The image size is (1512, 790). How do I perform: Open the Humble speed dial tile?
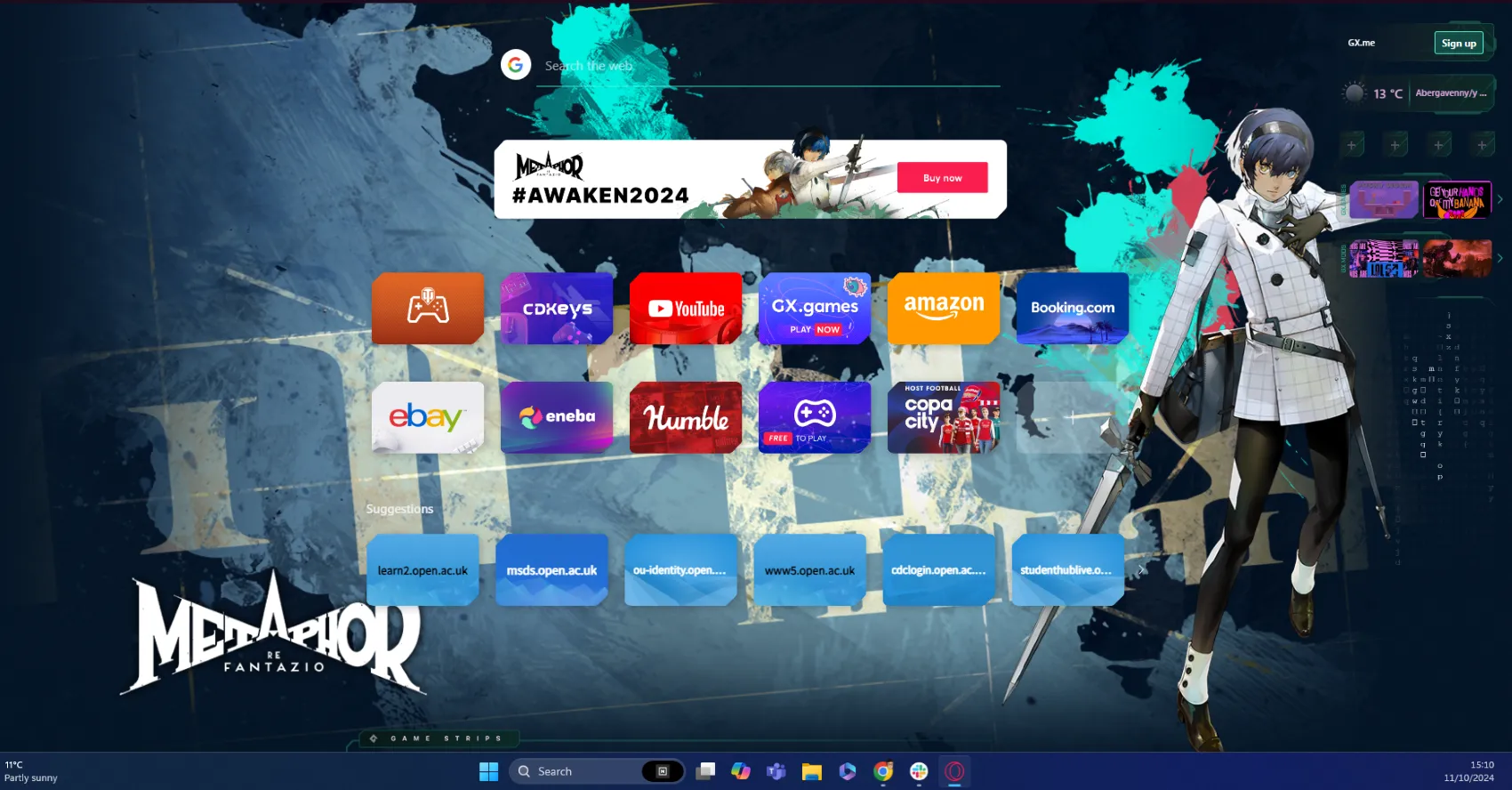(x=686, y=417)
